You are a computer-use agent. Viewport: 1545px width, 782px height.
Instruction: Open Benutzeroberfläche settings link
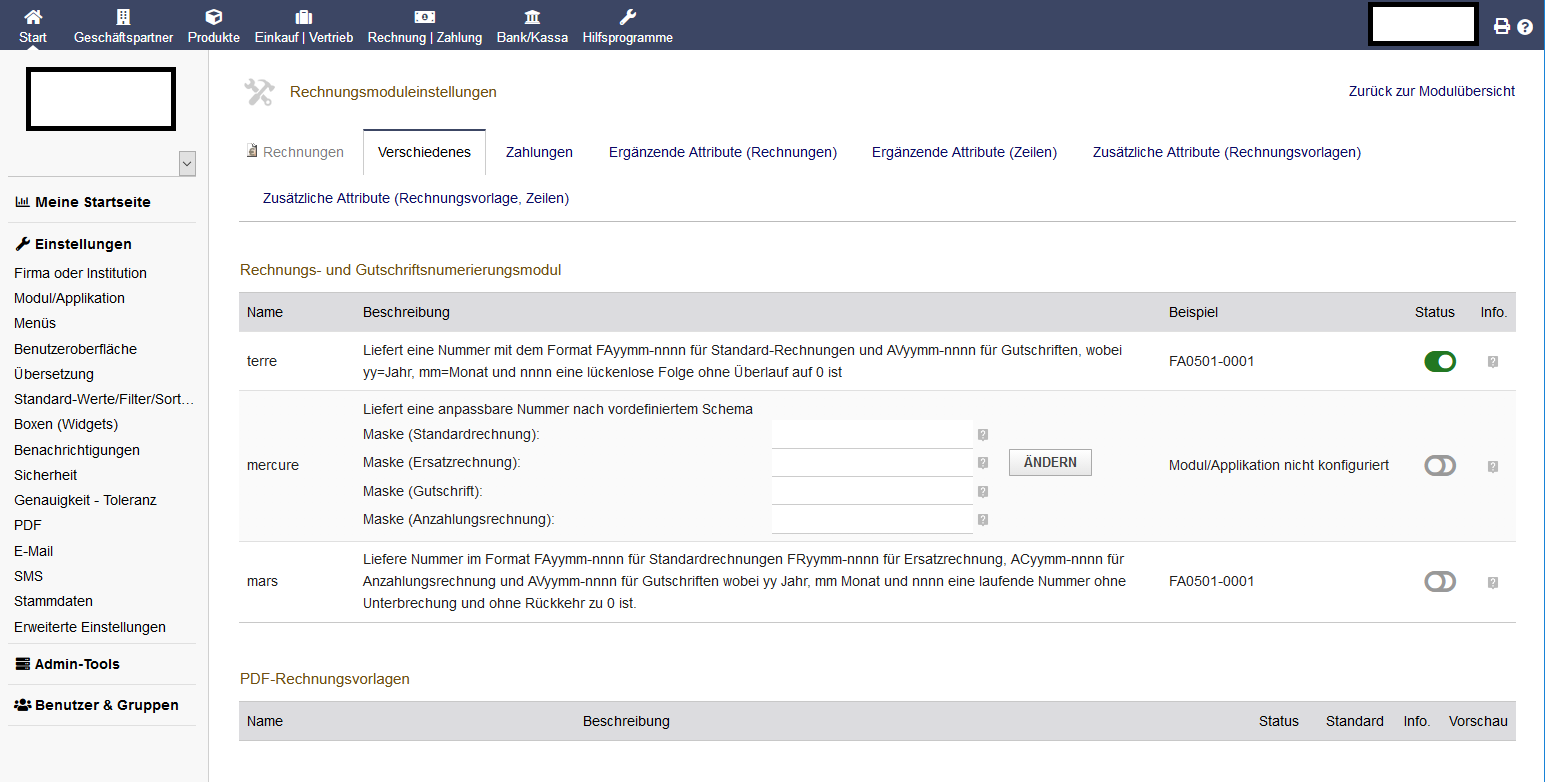tap(75, 349)
